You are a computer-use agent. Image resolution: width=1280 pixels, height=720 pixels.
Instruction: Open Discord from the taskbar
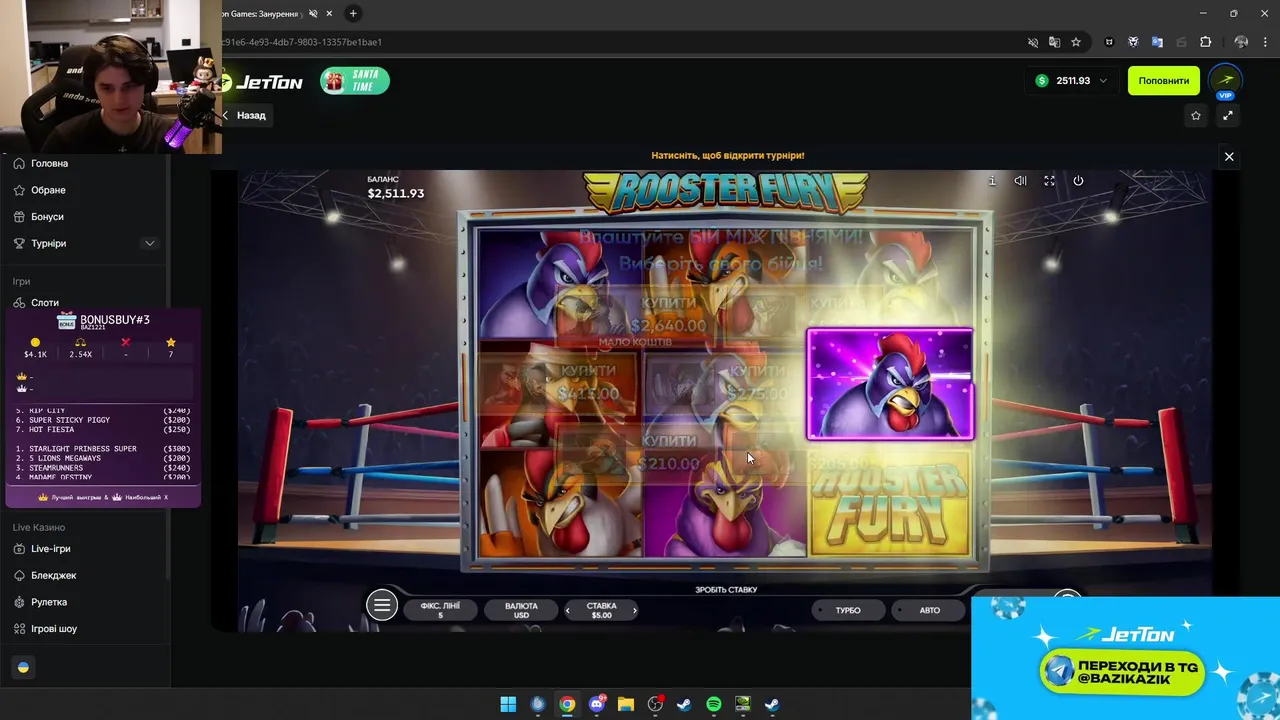[597, 704]
